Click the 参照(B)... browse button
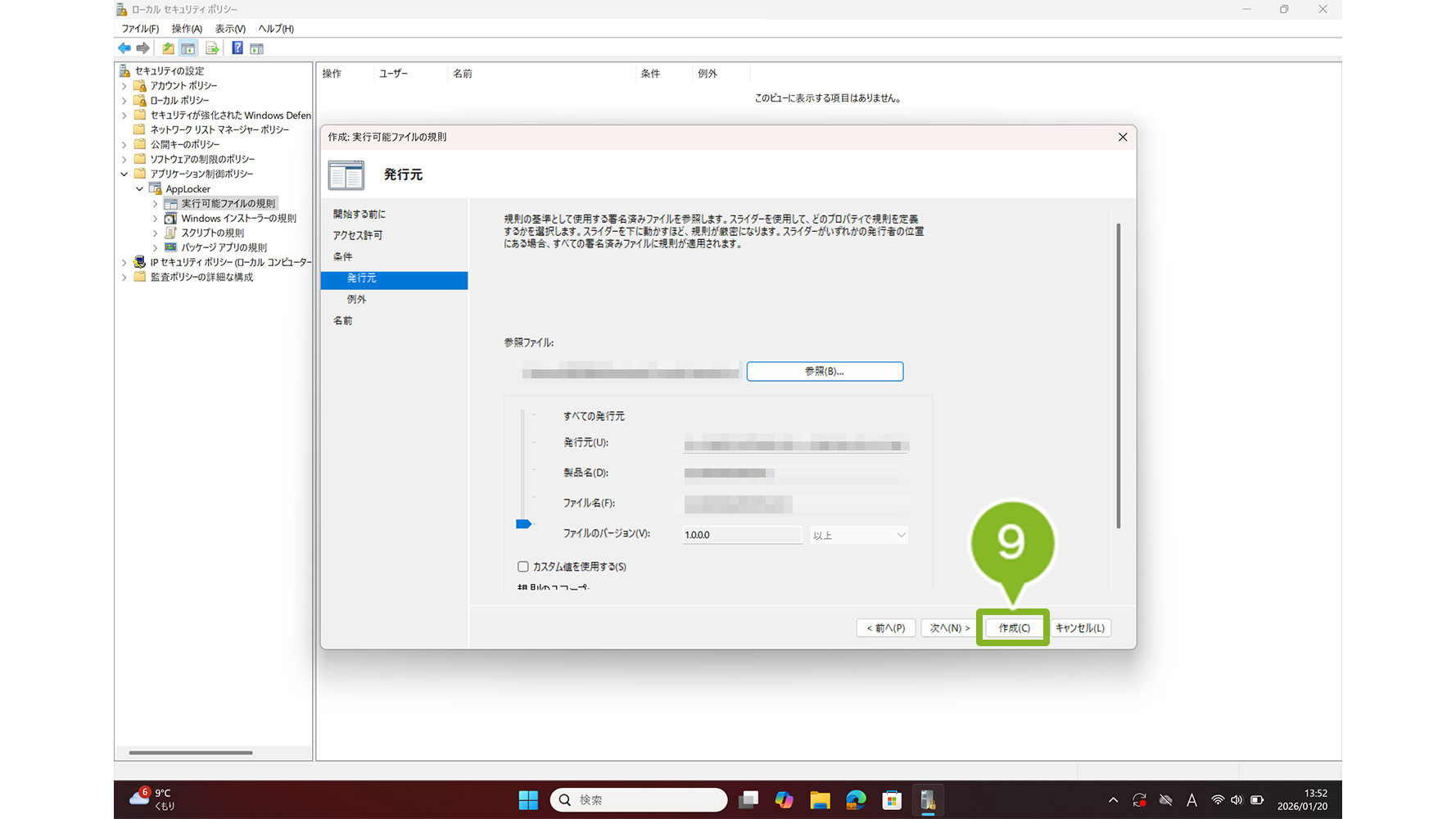 point(825,372)
